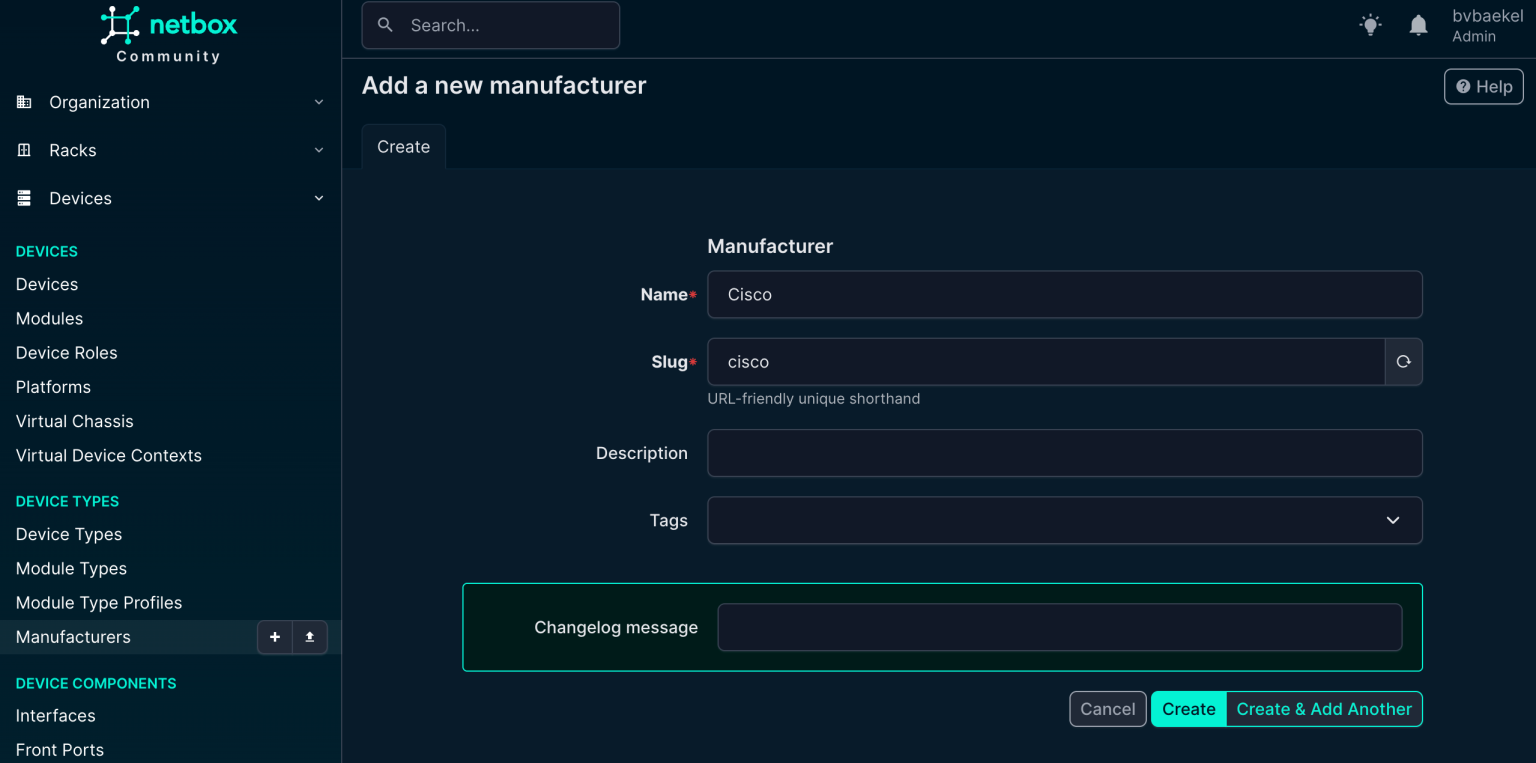Open notifications via the bell icon

[x=1418, y=24]
